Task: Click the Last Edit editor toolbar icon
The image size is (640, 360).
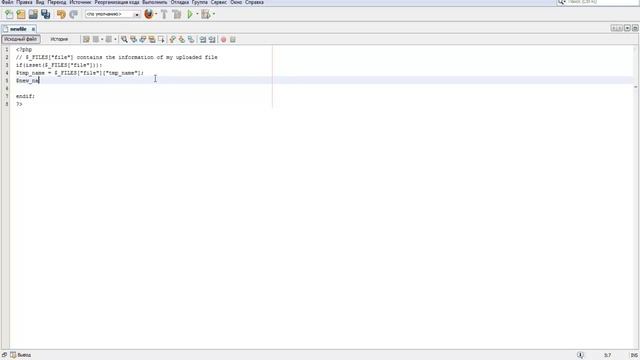Action: 86,39
